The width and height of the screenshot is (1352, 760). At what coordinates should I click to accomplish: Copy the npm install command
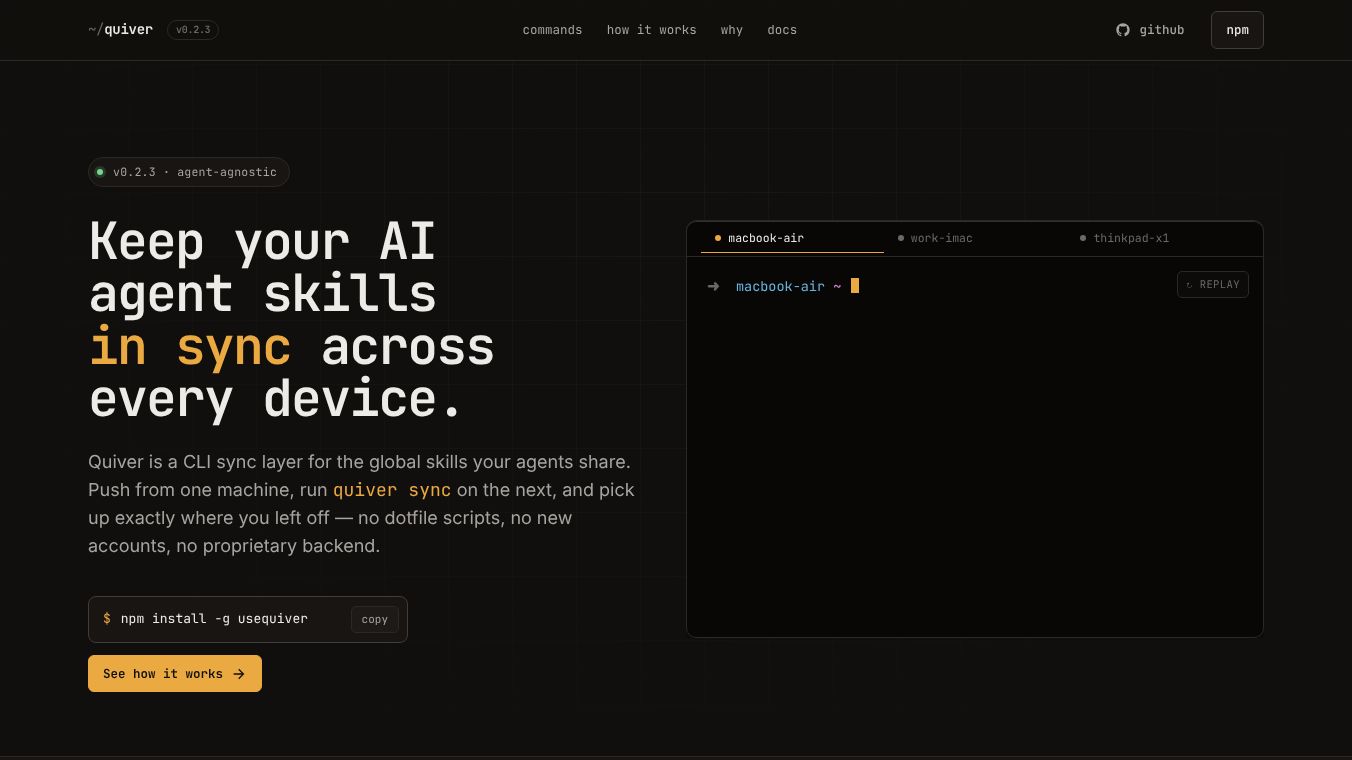pyautogui.click(x=375, y=619)
